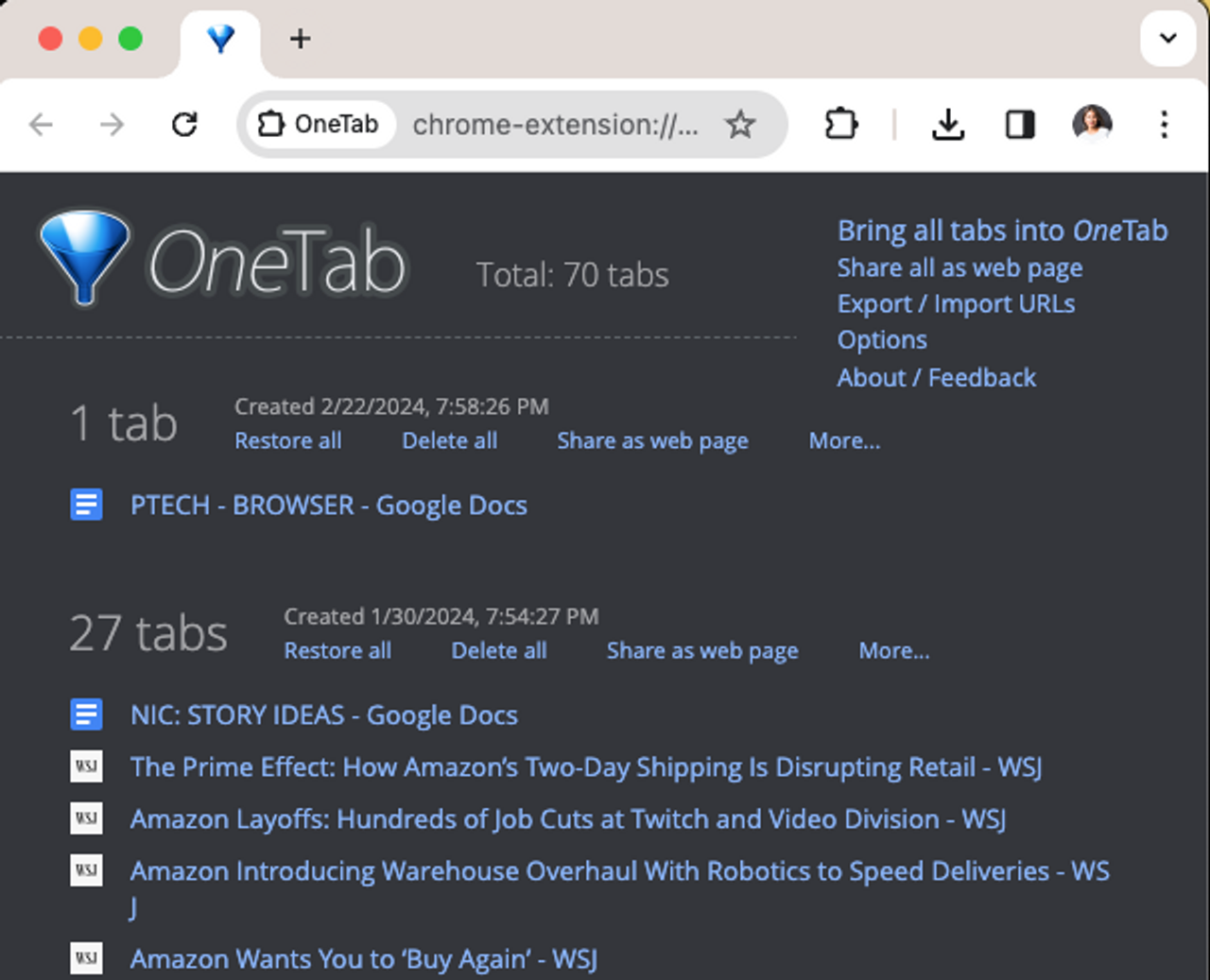Open PTECH - BROWSER Google Docs link
1210x980 pixels.
[328, 505]
